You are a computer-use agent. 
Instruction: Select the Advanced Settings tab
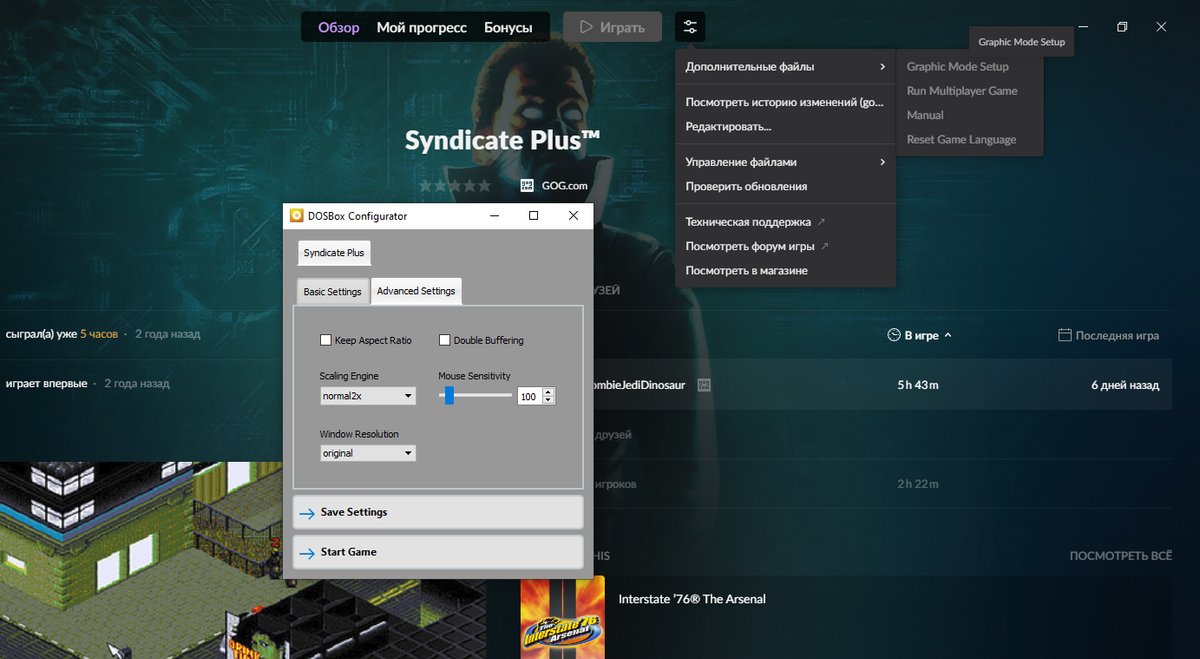[416, 291]
